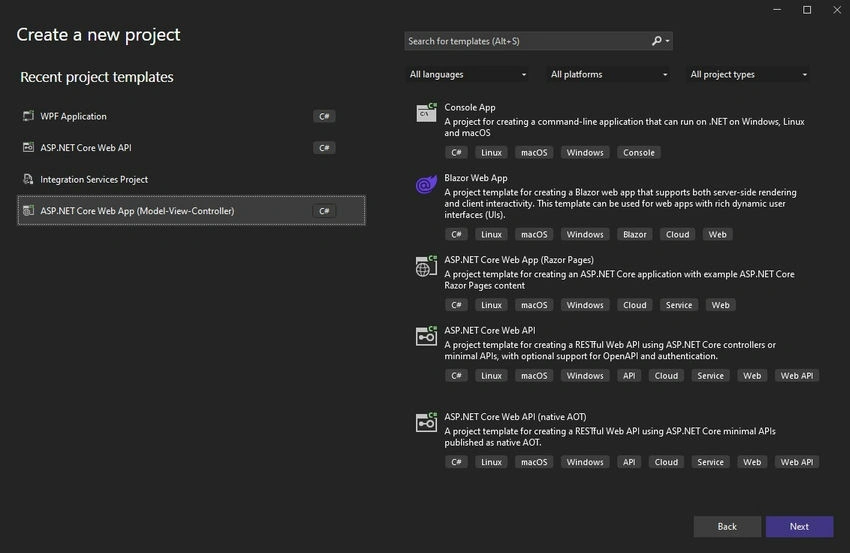
Task: Select recent ASP.NET Core Web API template
Action: pyautogui.click(x=191, y=147)
